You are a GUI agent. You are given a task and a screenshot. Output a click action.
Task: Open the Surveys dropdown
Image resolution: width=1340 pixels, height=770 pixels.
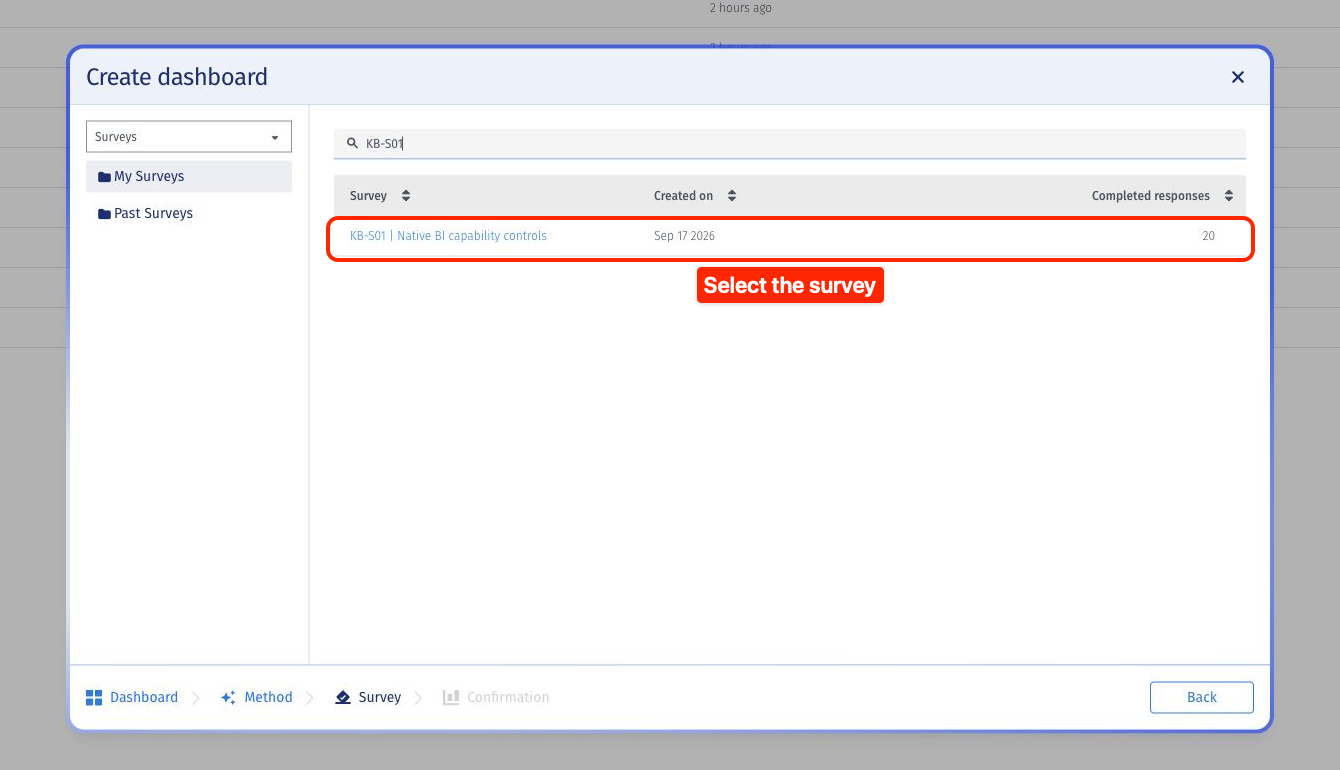click(189, 137)
